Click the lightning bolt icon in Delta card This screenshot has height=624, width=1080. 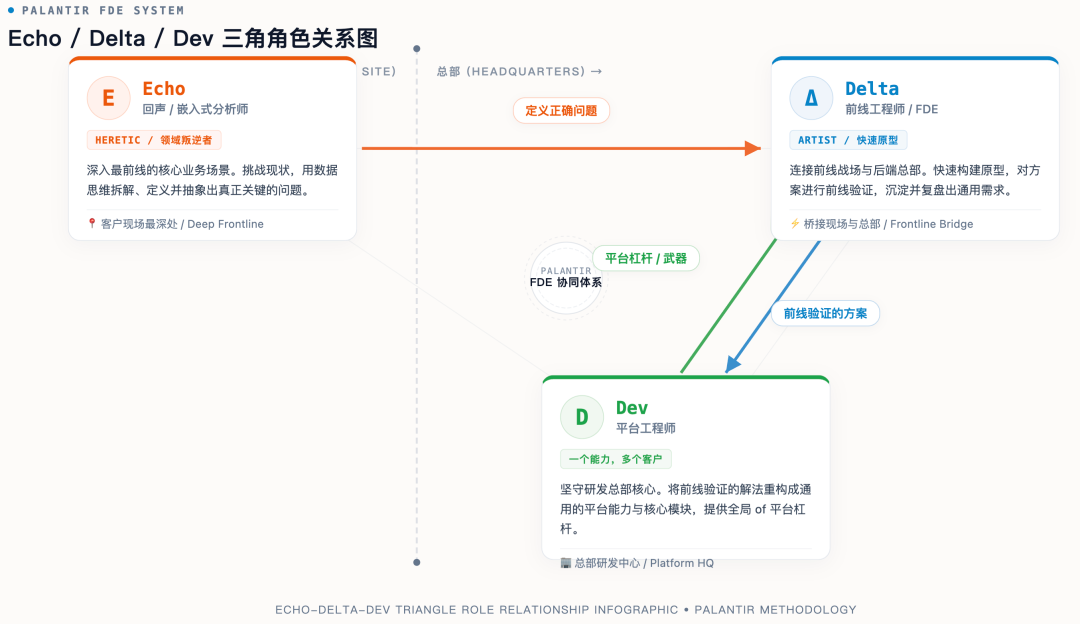[x=795, y=223]
